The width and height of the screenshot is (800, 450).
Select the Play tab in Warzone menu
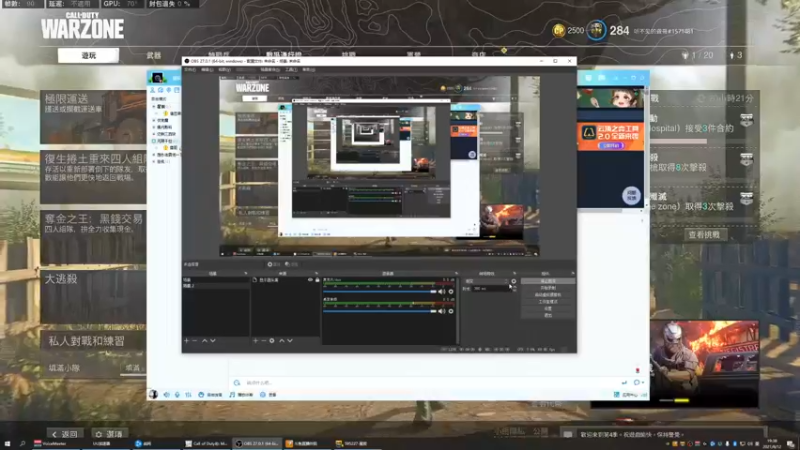(88, 56)
